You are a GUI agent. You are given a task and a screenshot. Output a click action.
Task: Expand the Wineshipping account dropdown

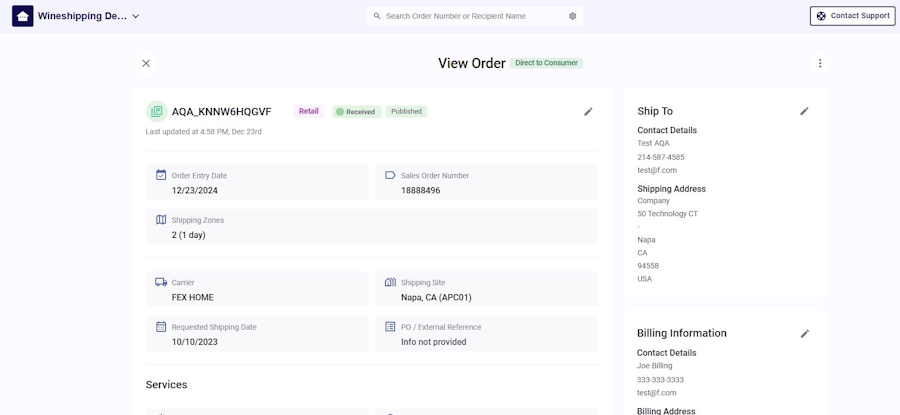pyautogui.click(x=136, y=16)
